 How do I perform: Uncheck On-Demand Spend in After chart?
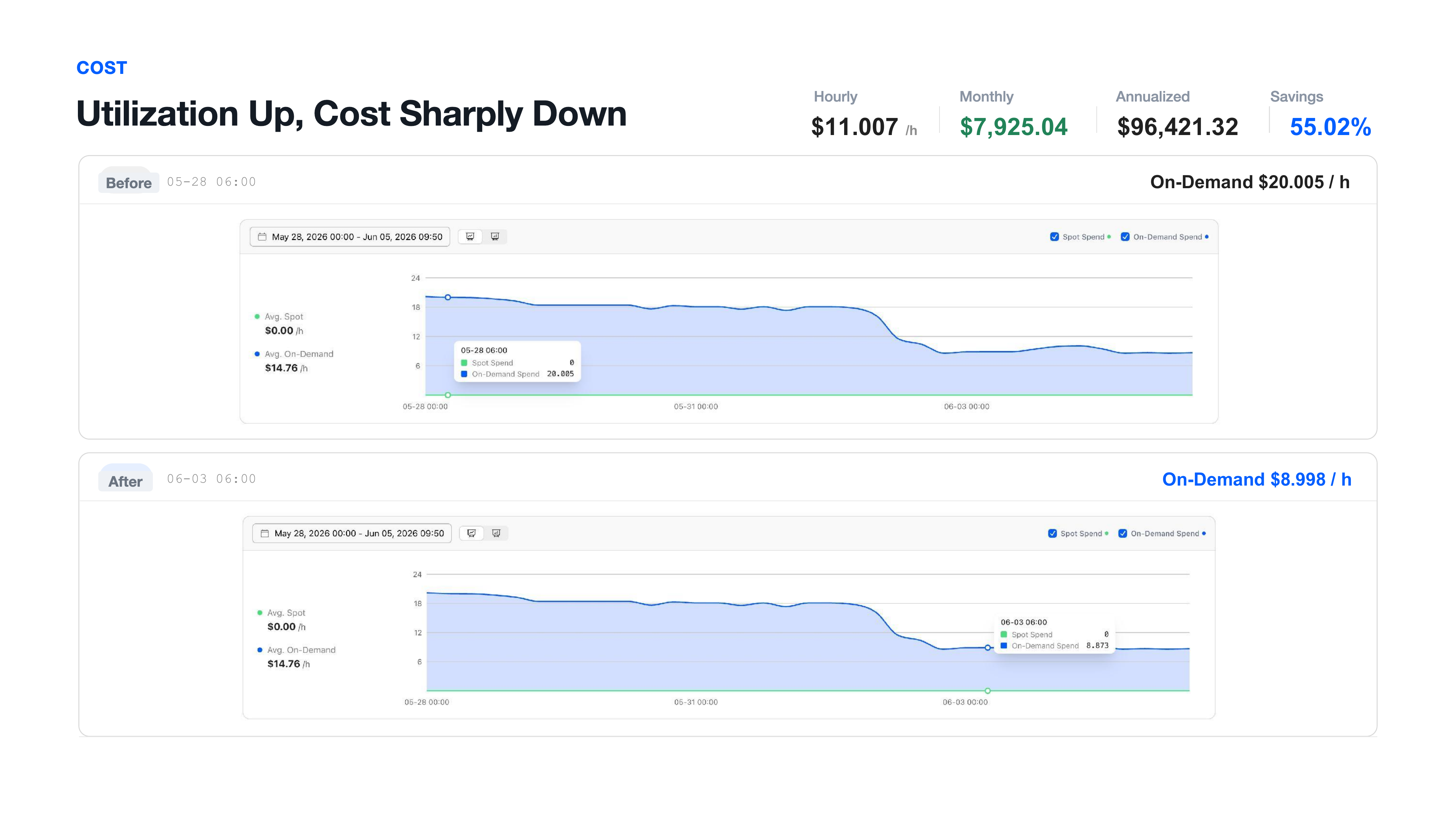pos(1123,533)
